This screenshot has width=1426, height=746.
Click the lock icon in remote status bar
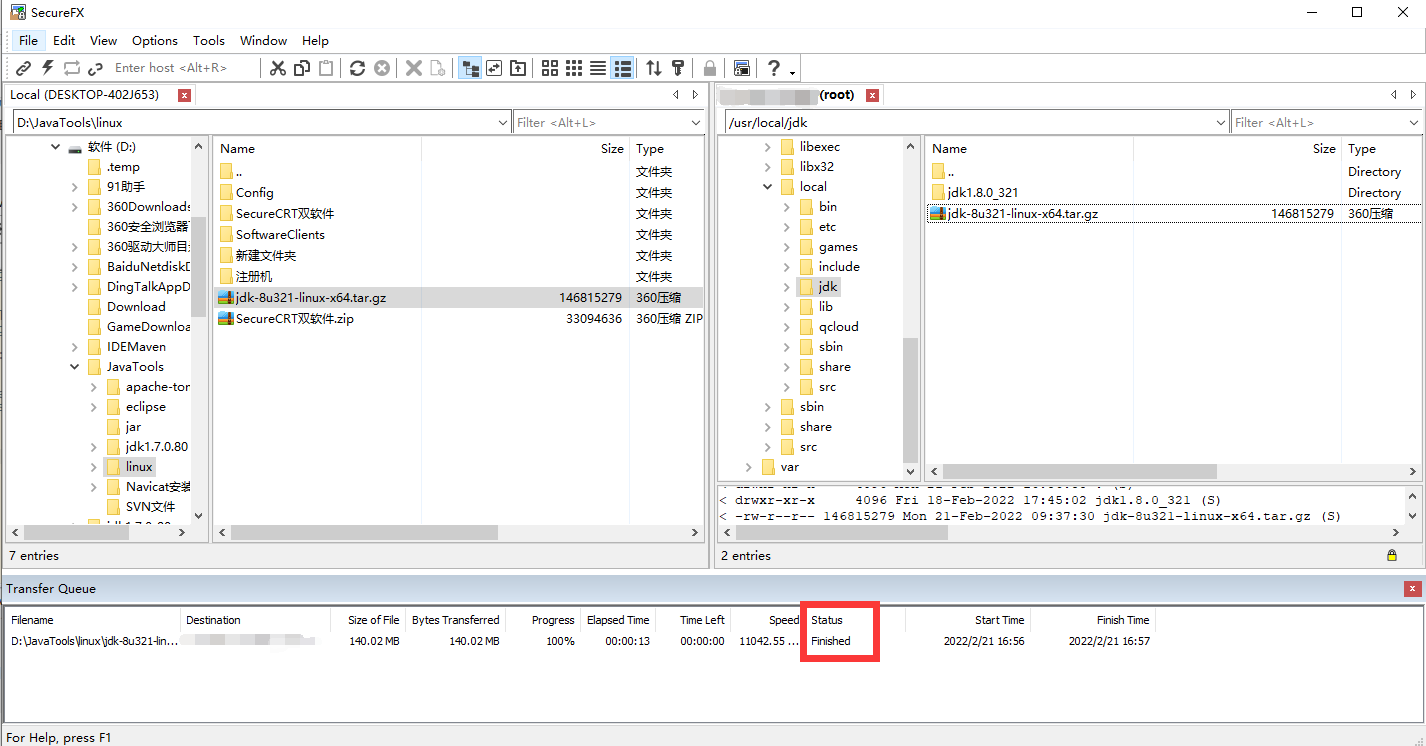click(x=1392, y=555)
